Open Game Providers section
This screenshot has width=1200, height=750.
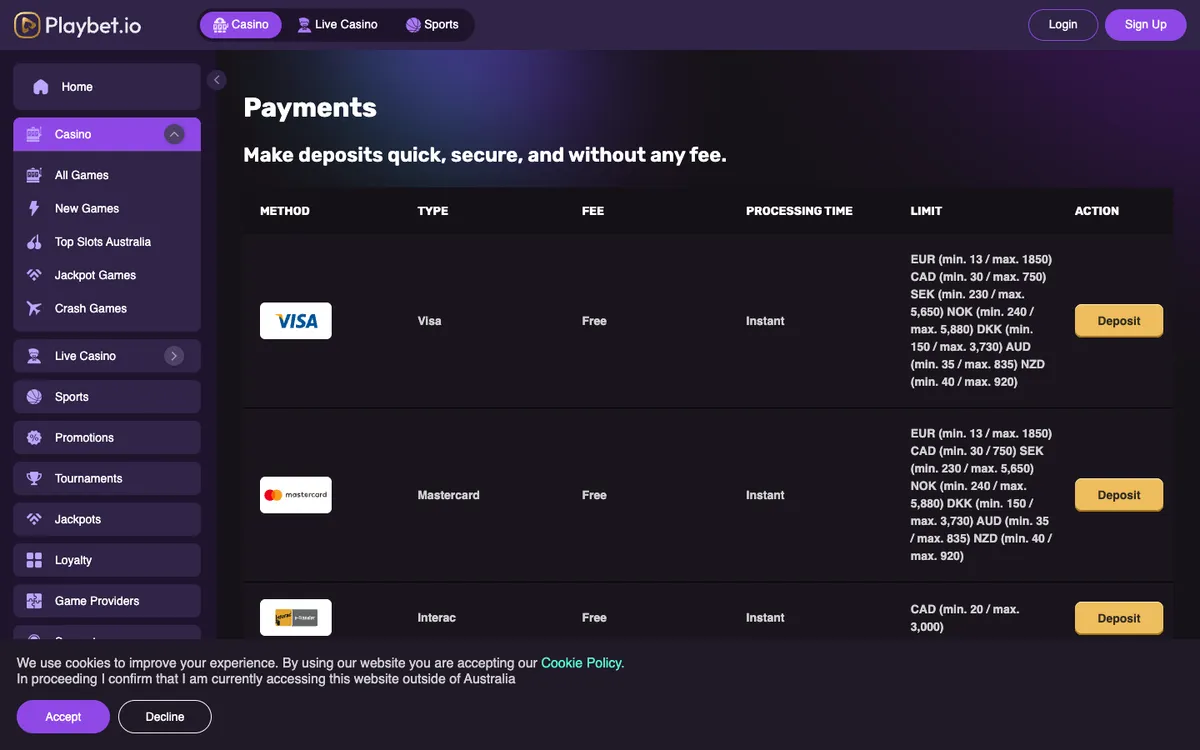tap(107, 601)
